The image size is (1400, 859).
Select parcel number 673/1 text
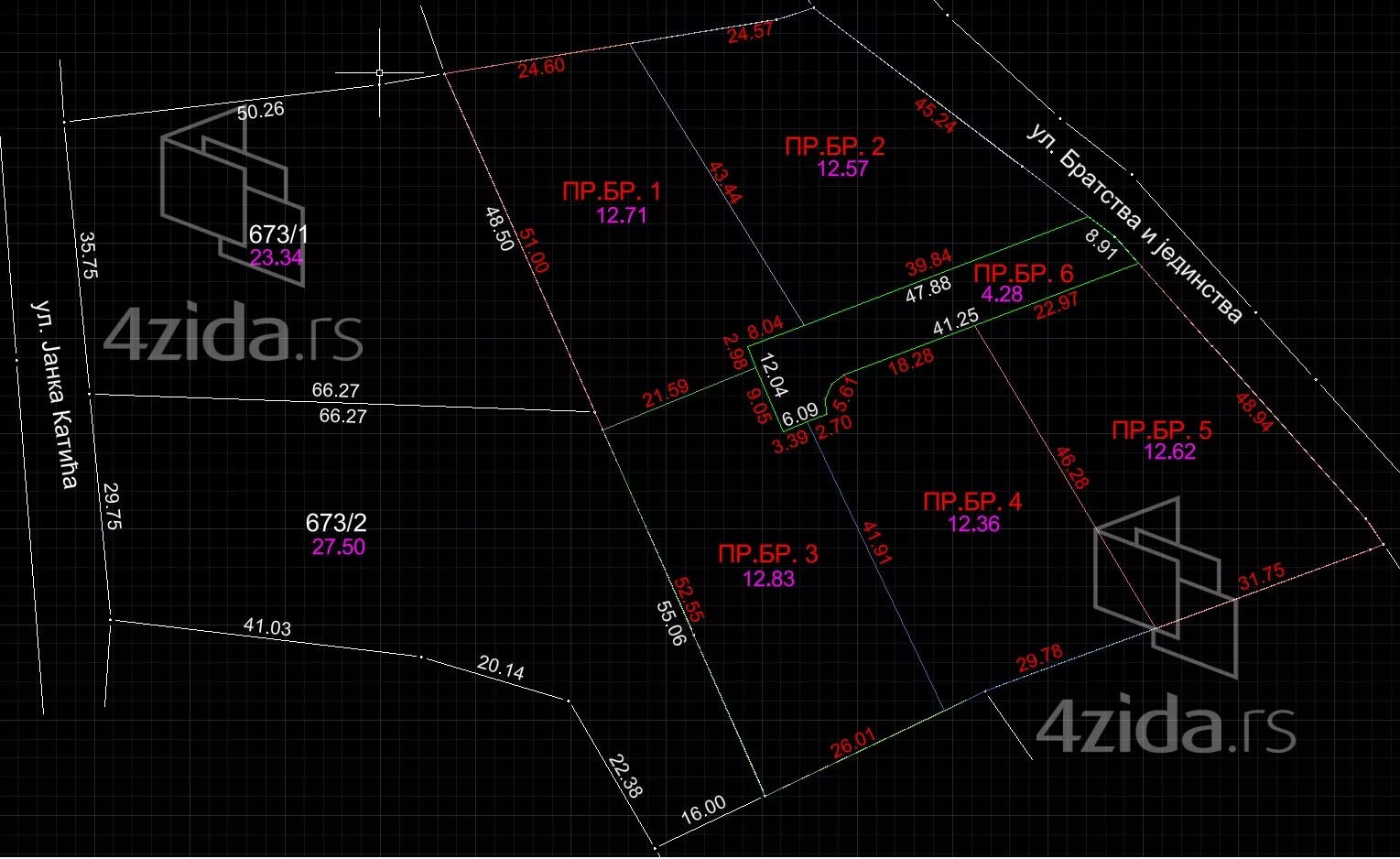(x=277, y=234)
